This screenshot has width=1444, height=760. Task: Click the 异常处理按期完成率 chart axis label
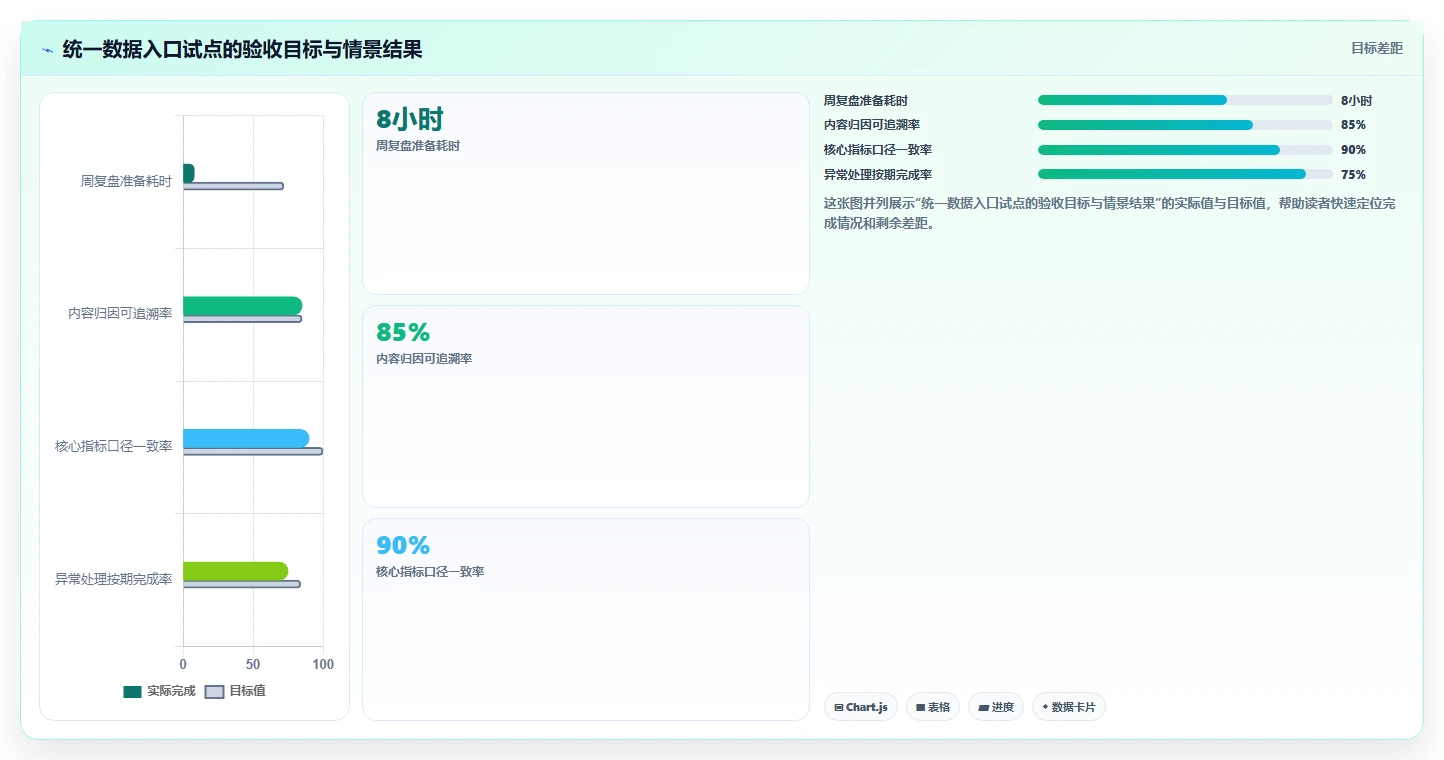pos(114,579)
